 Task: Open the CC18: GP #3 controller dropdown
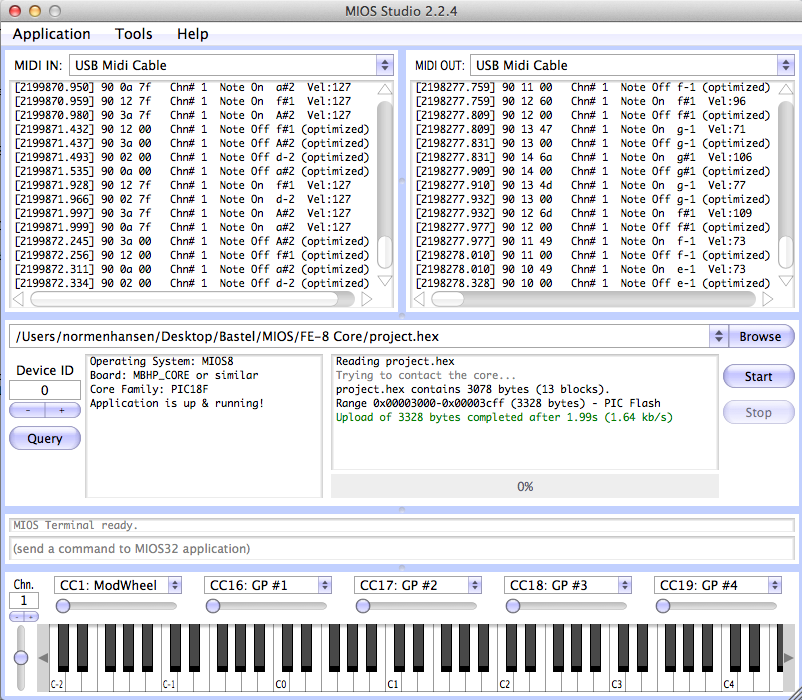pos(568,585)
